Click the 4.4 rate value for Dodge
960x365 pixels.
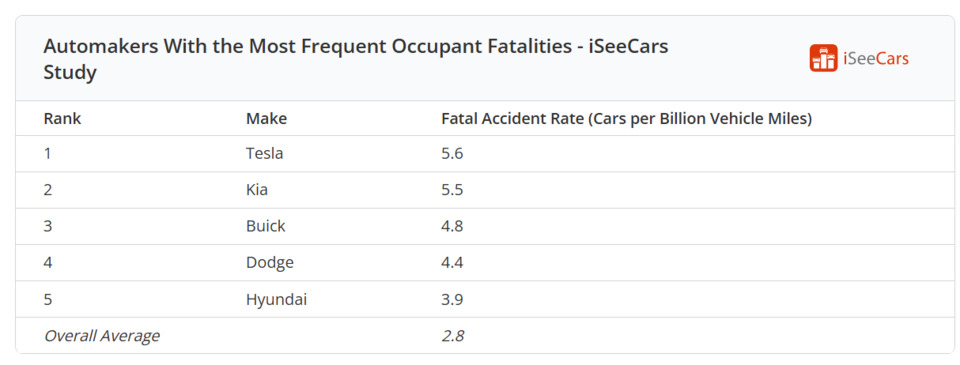coord(452,263)
